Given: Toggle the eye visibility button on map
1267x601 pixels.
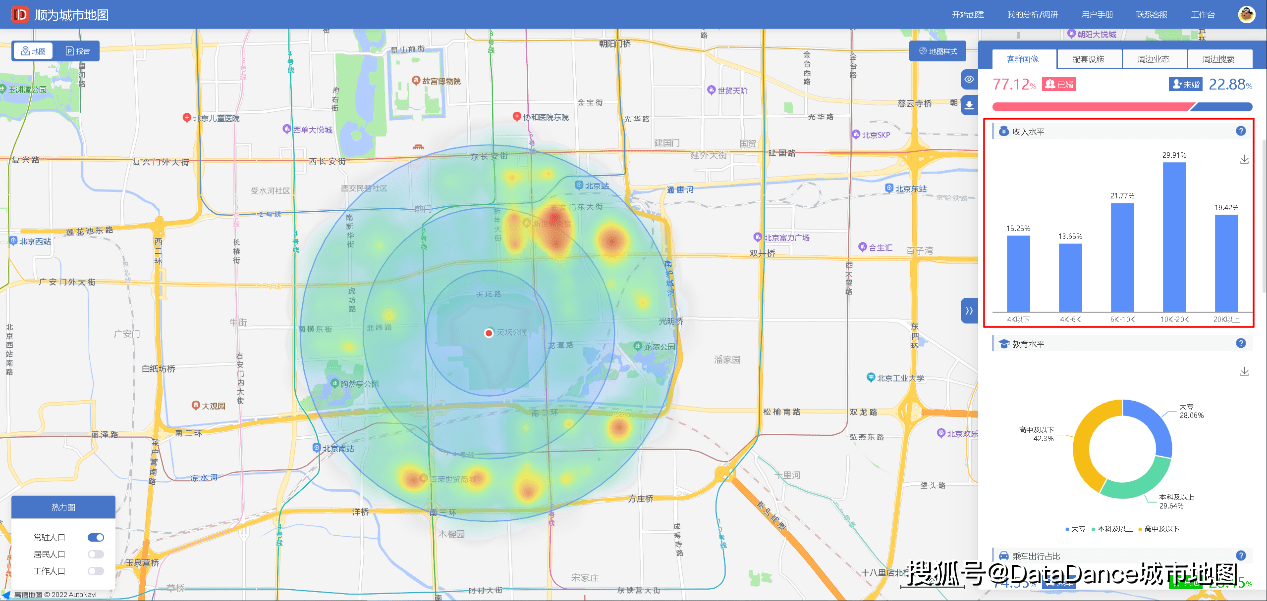Looking at the screenshot, I should tap(969, 79).
